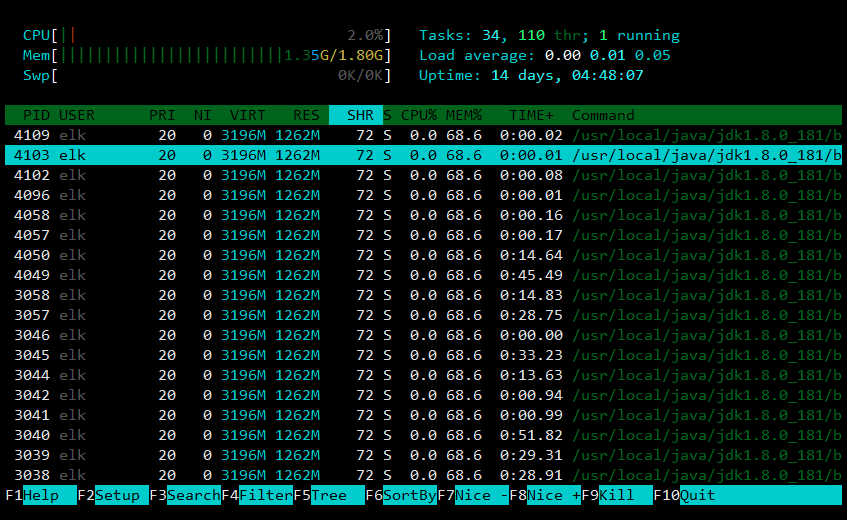Open Setup from the F2 function bar
This screenshot has width=847, height=520.
[113, 495]
